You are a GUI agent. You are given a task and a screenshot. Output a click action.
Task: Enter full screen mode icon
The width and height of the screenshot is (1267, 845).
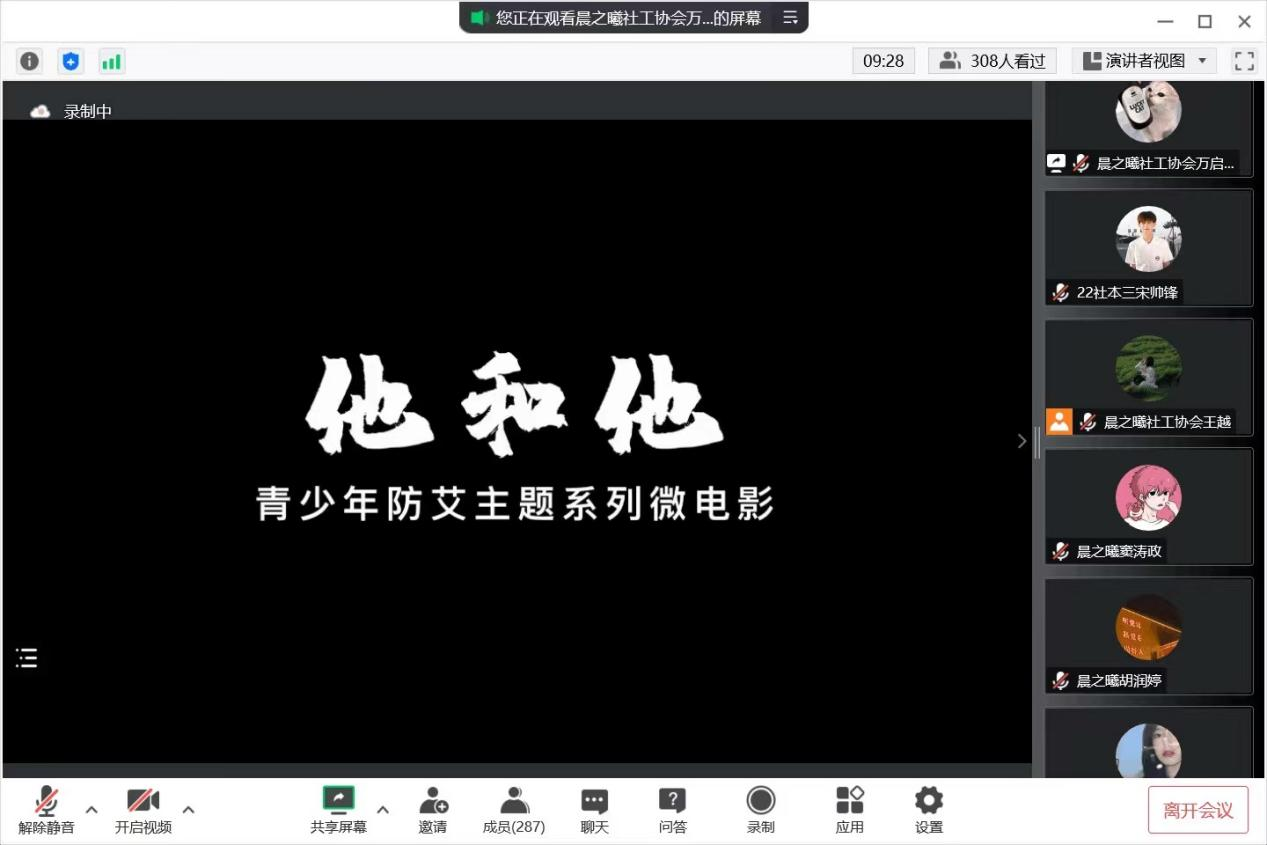(1244, 61)
